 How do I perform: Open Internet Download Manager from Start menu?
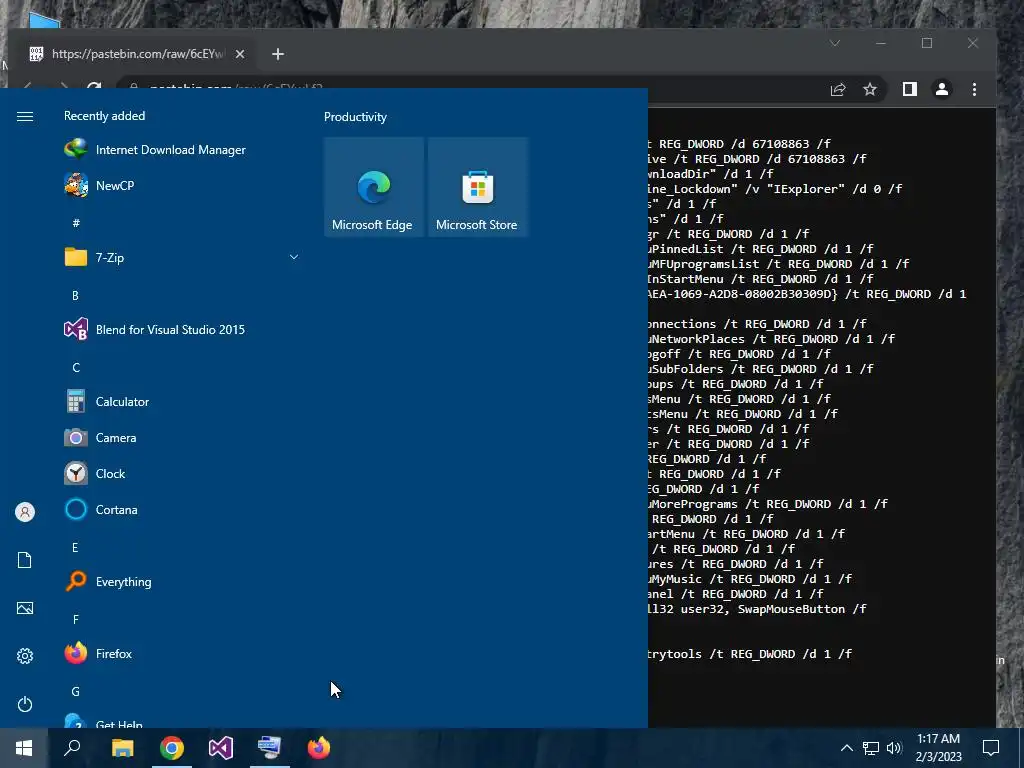pyautogui.click(x=183, y=150)
